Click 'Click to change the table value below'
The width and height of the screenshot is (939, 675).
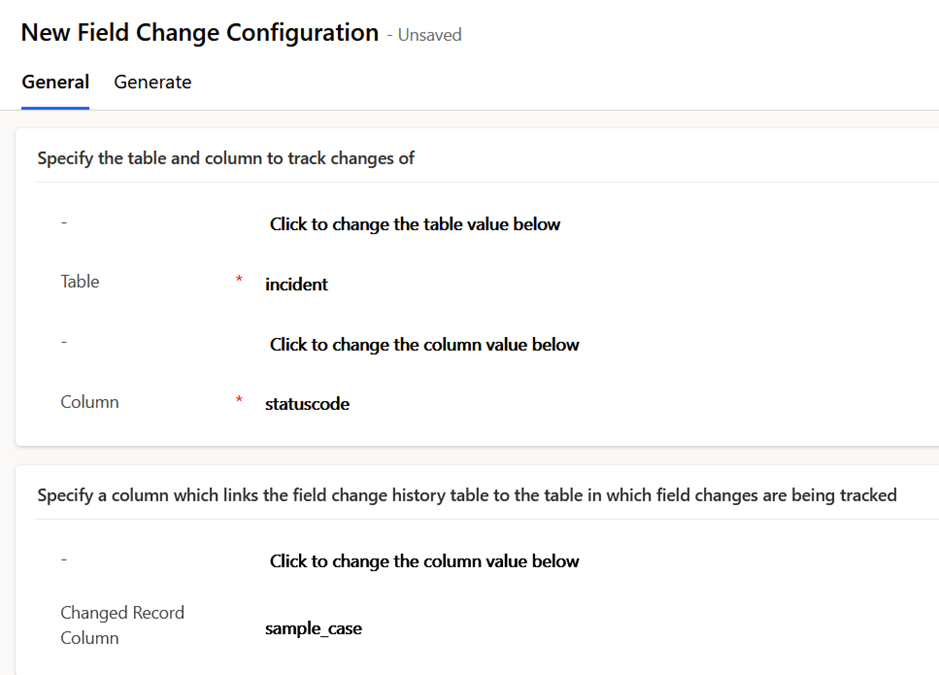click(414, 224)
